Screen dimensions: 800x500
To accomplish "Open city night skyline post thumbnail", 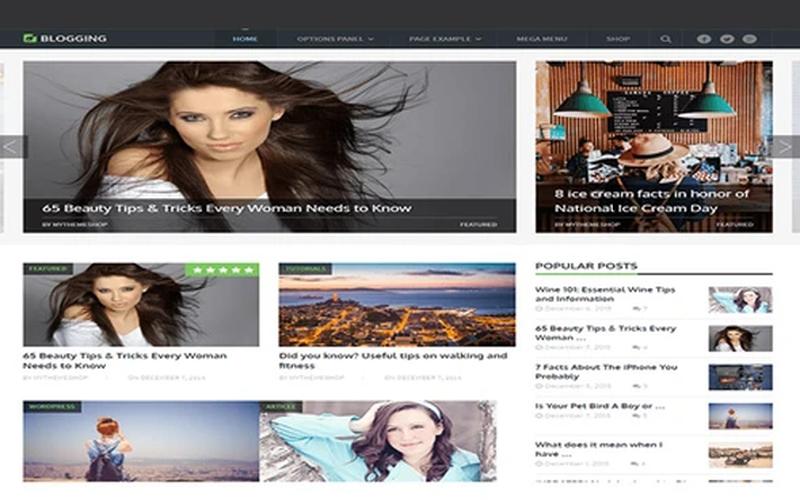I will pyautogui.click(x=397, y=305).
